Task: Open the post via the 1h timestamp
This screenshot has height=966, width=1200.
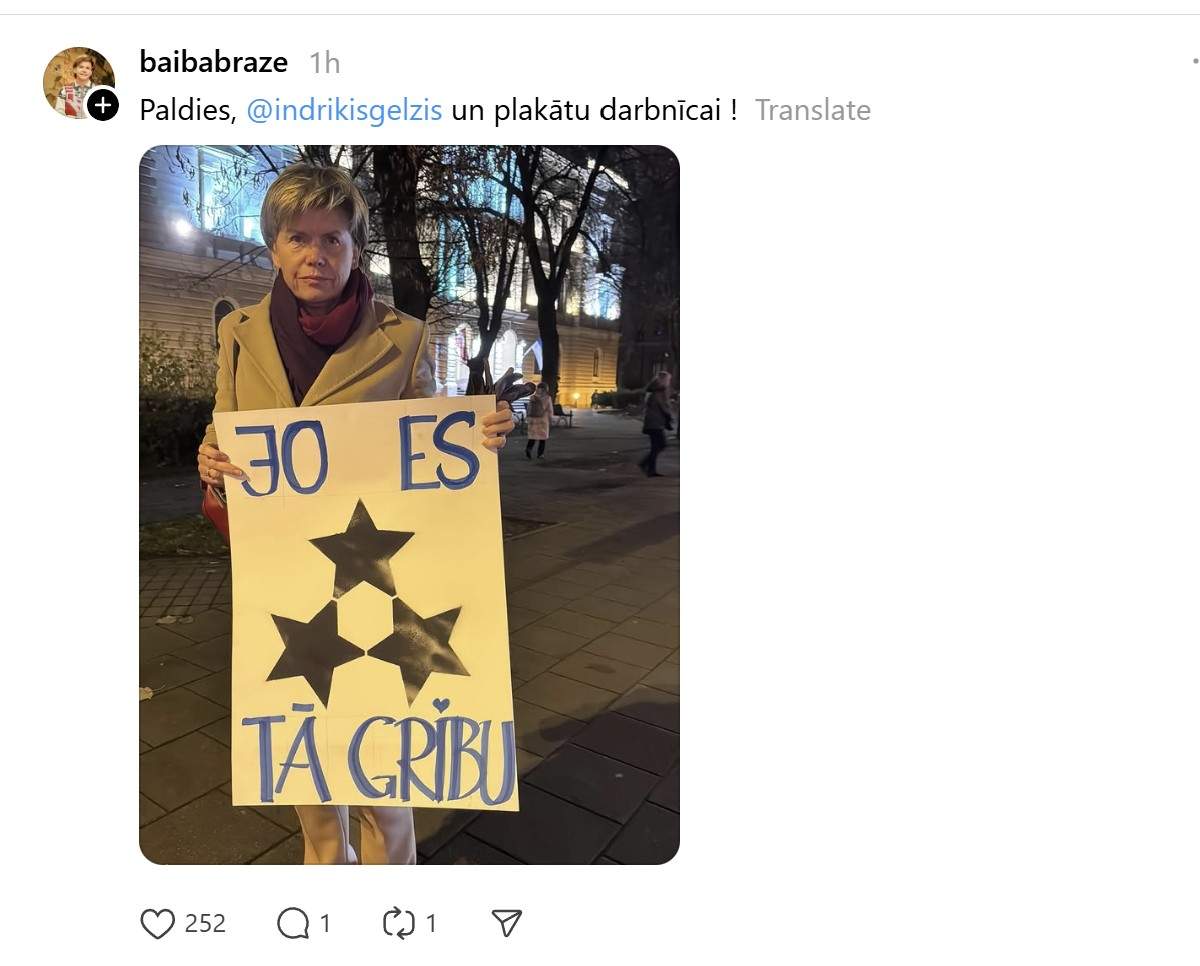Action: pos(325,63)
